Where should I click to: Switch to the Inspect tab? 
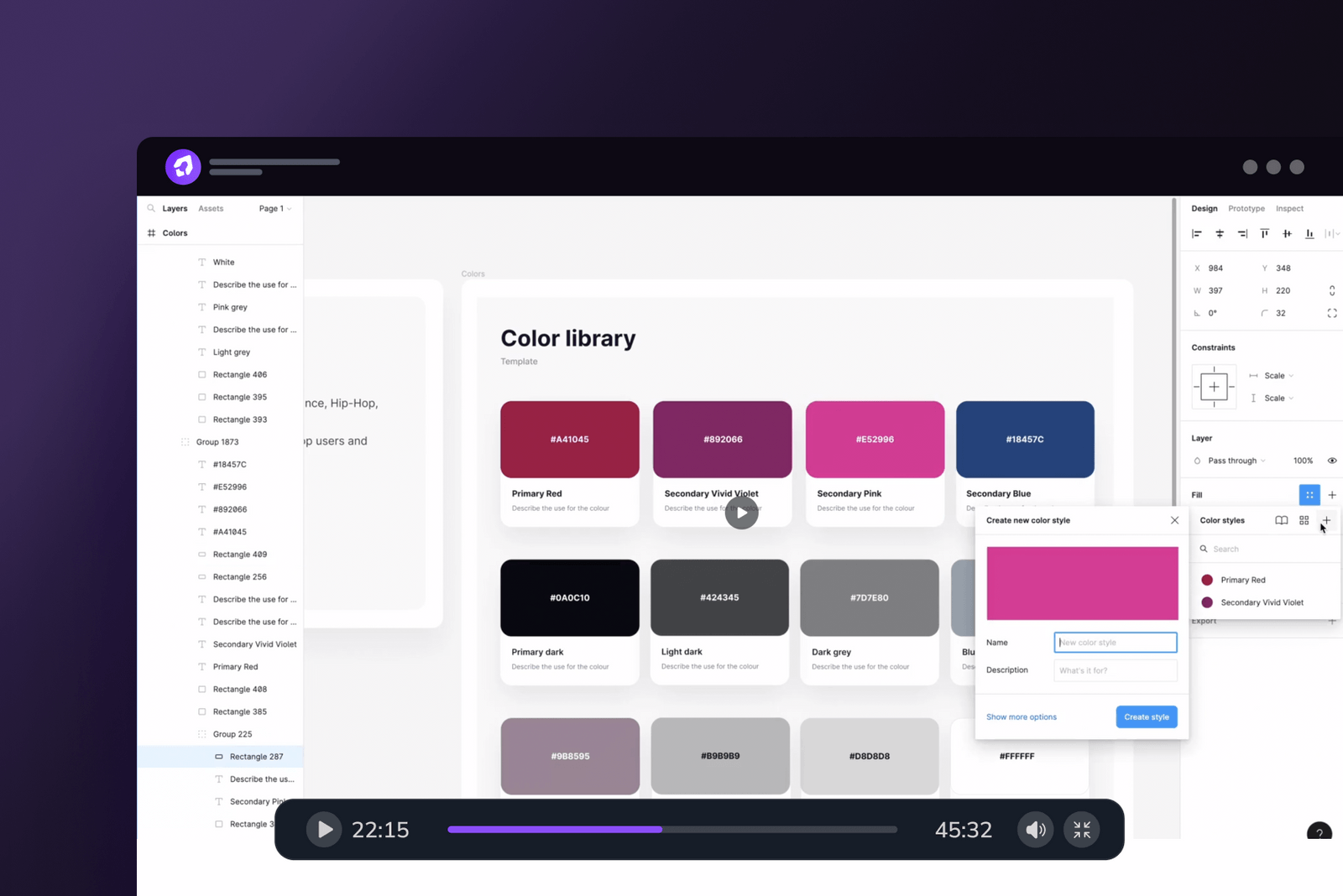coord(1290,209)
